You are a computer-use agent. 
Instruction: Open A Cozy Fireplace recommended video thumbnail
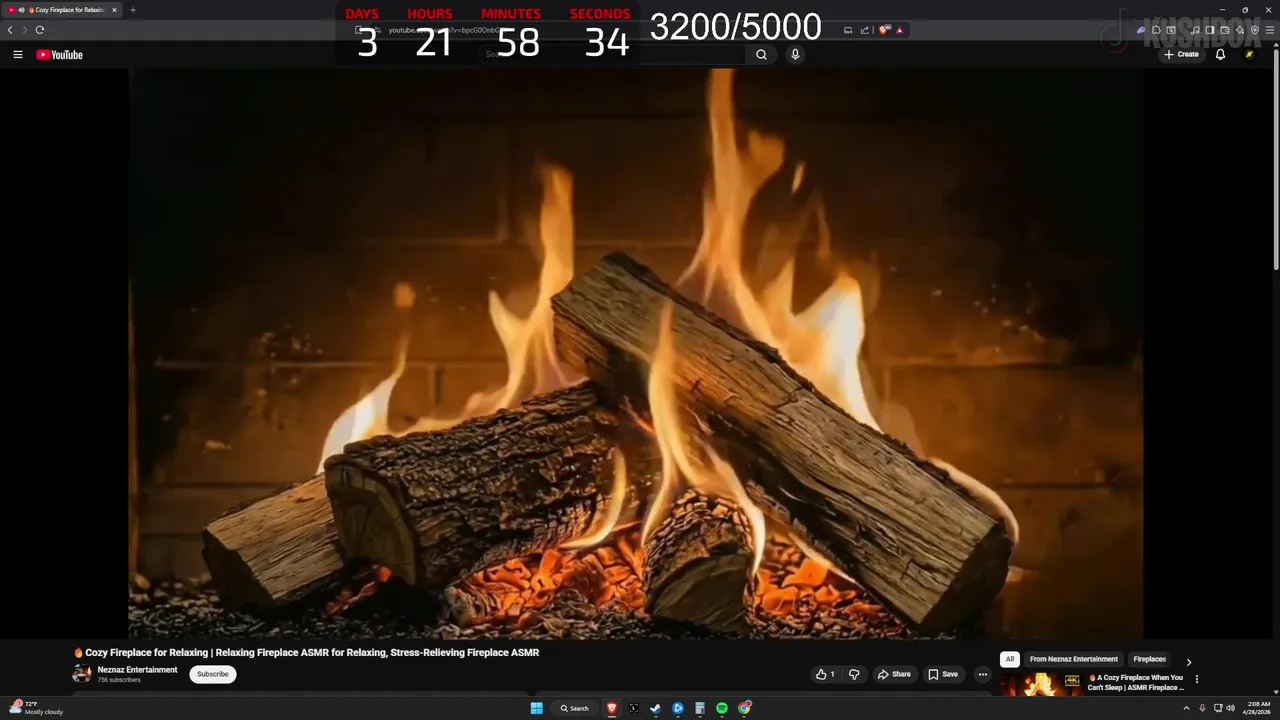1041,684
